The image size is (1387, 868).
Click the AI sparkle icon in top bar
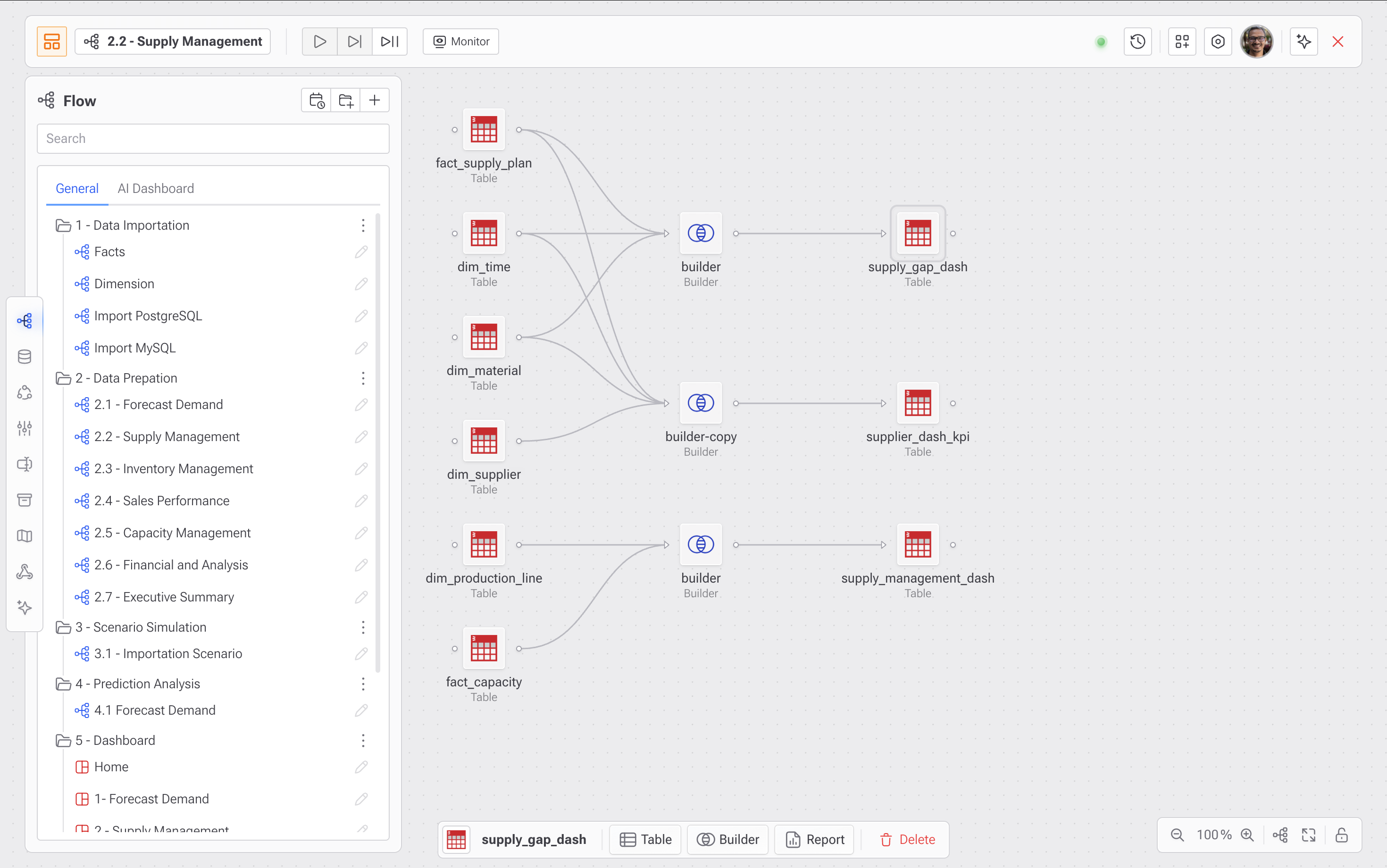(x=1303, y=42)
